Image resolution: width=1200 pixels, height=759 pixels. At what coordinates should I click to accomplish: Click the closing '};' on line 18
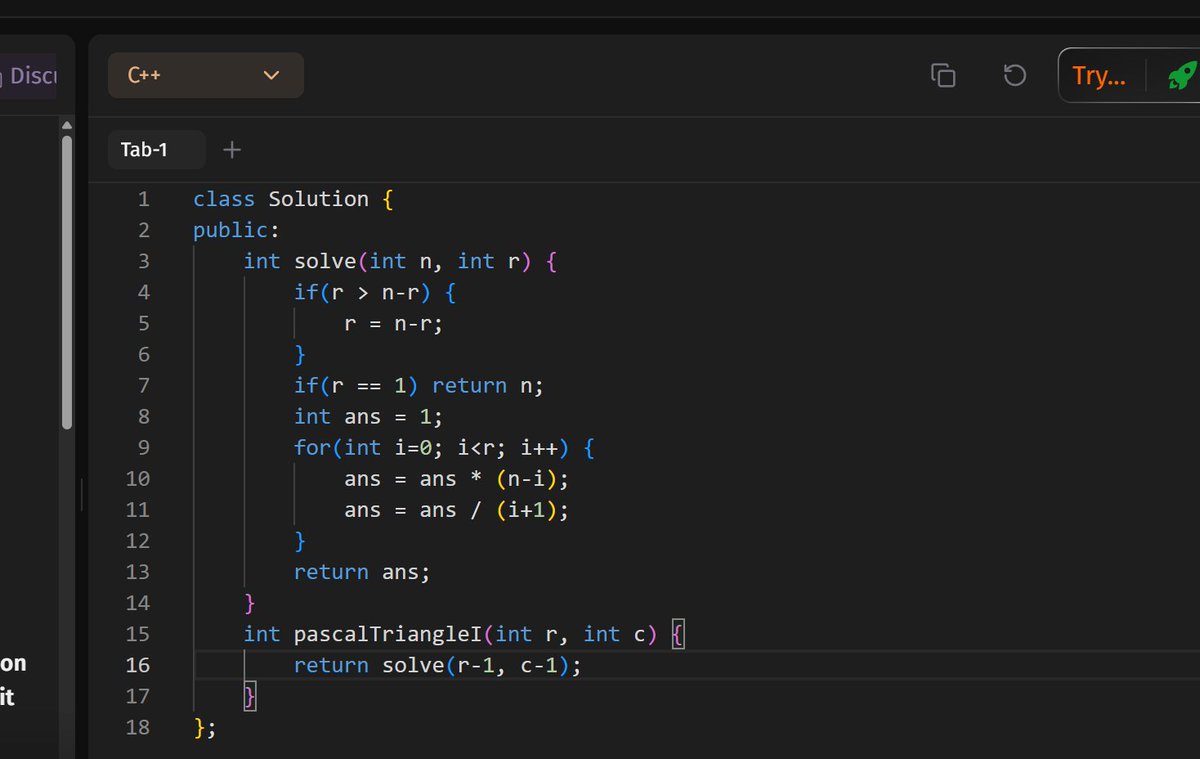[205, 727]
